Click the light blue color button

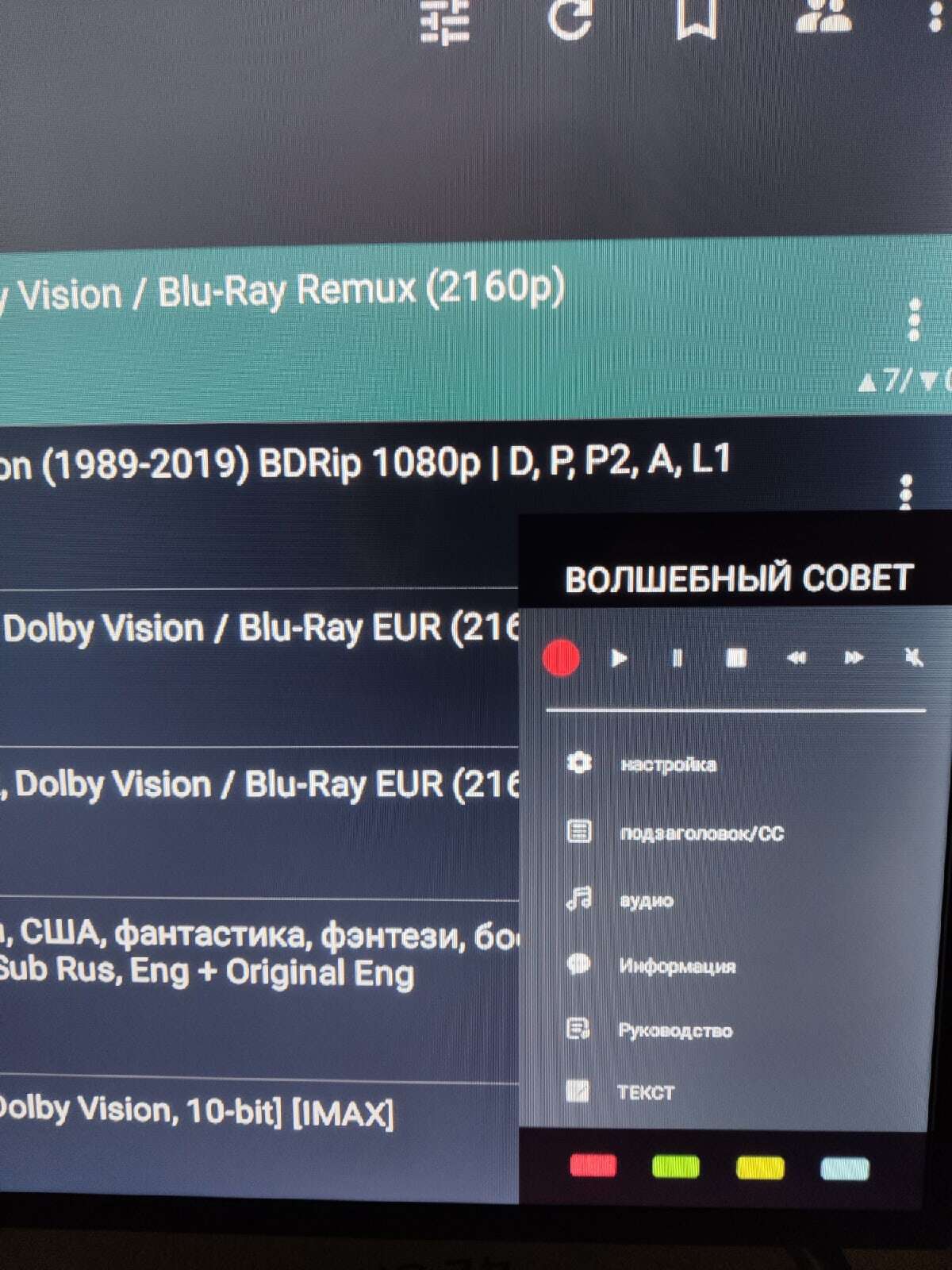coord(844,1168)
